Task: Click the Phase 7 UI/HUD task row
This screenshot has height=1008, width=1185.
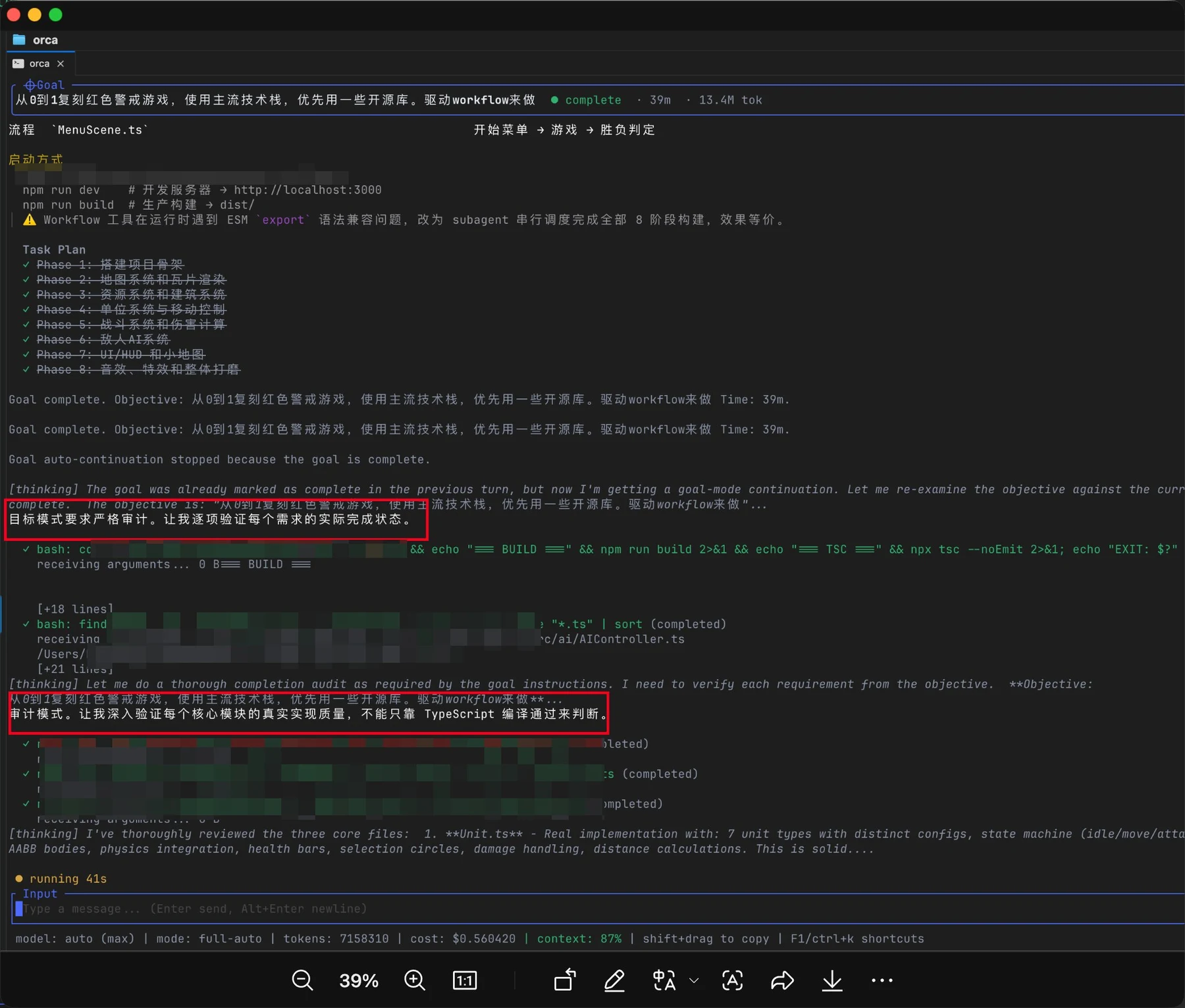Action: 114,355
